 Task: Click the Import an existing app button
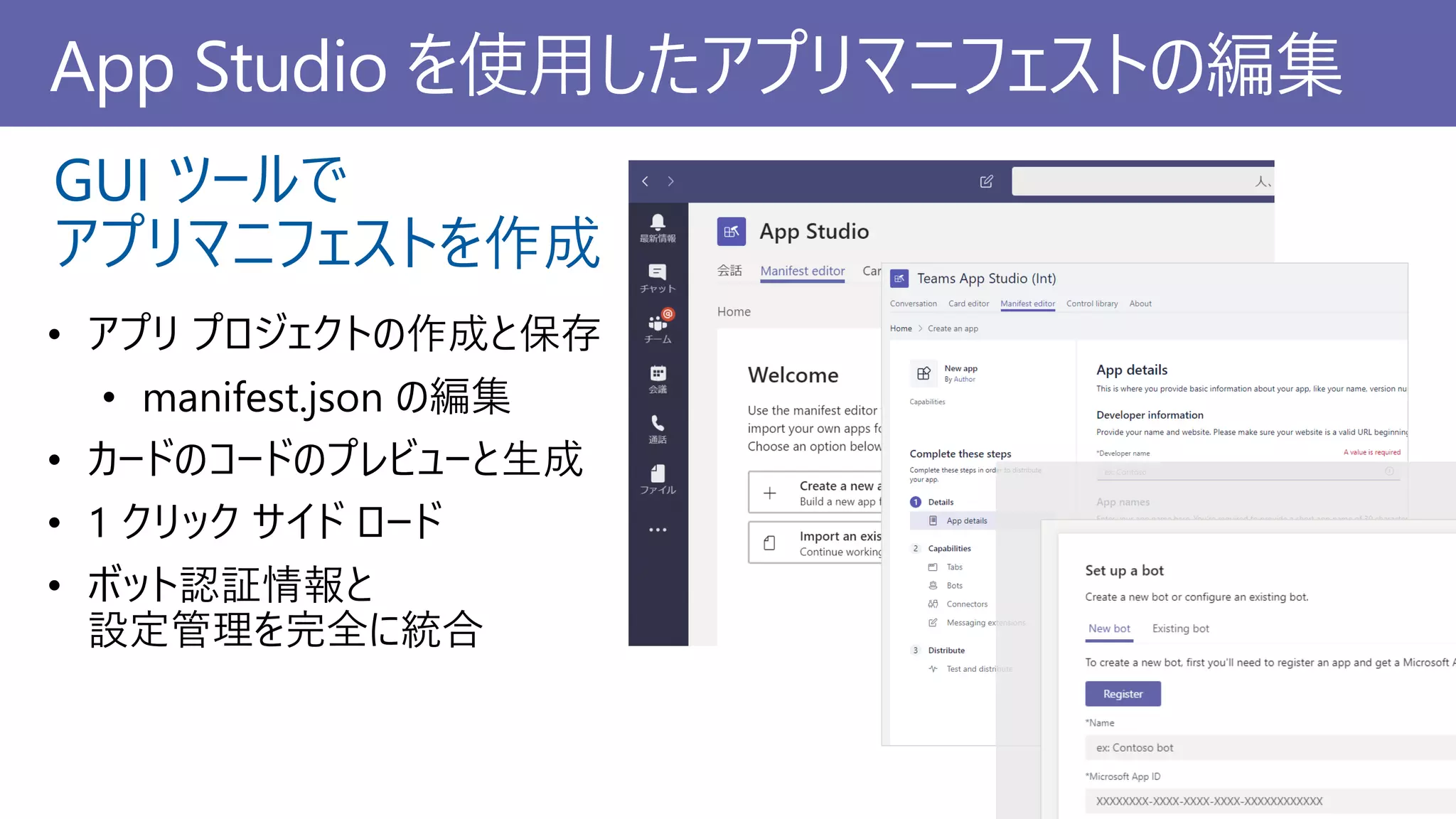pos(815,543)
